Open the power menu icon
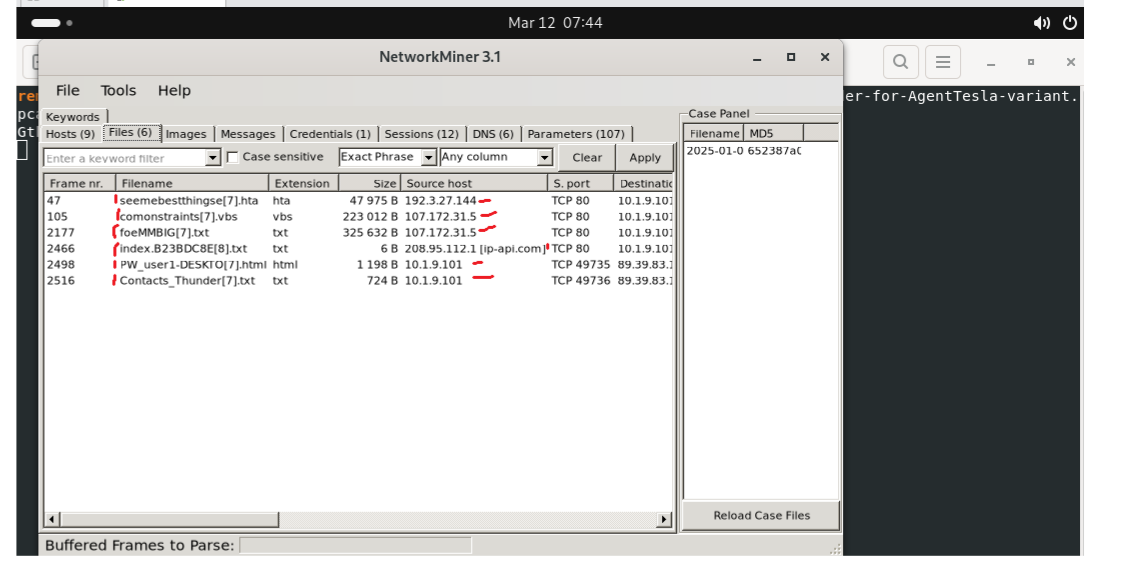Image resolution: width=1139 pixels, height=565 pixels. [x=1069, y=23]
